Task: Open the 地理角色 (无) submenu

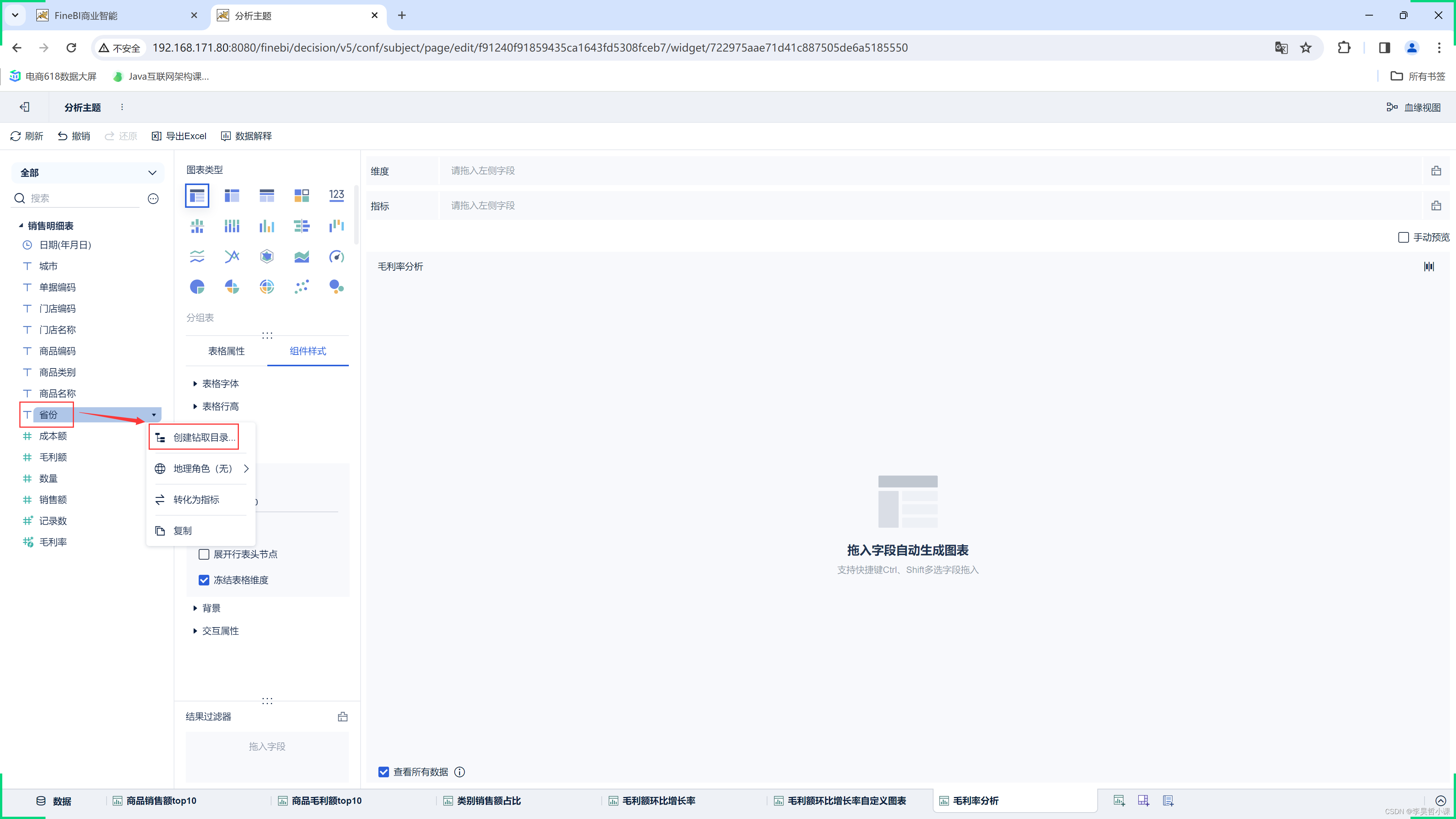Action: coord(201,469)
